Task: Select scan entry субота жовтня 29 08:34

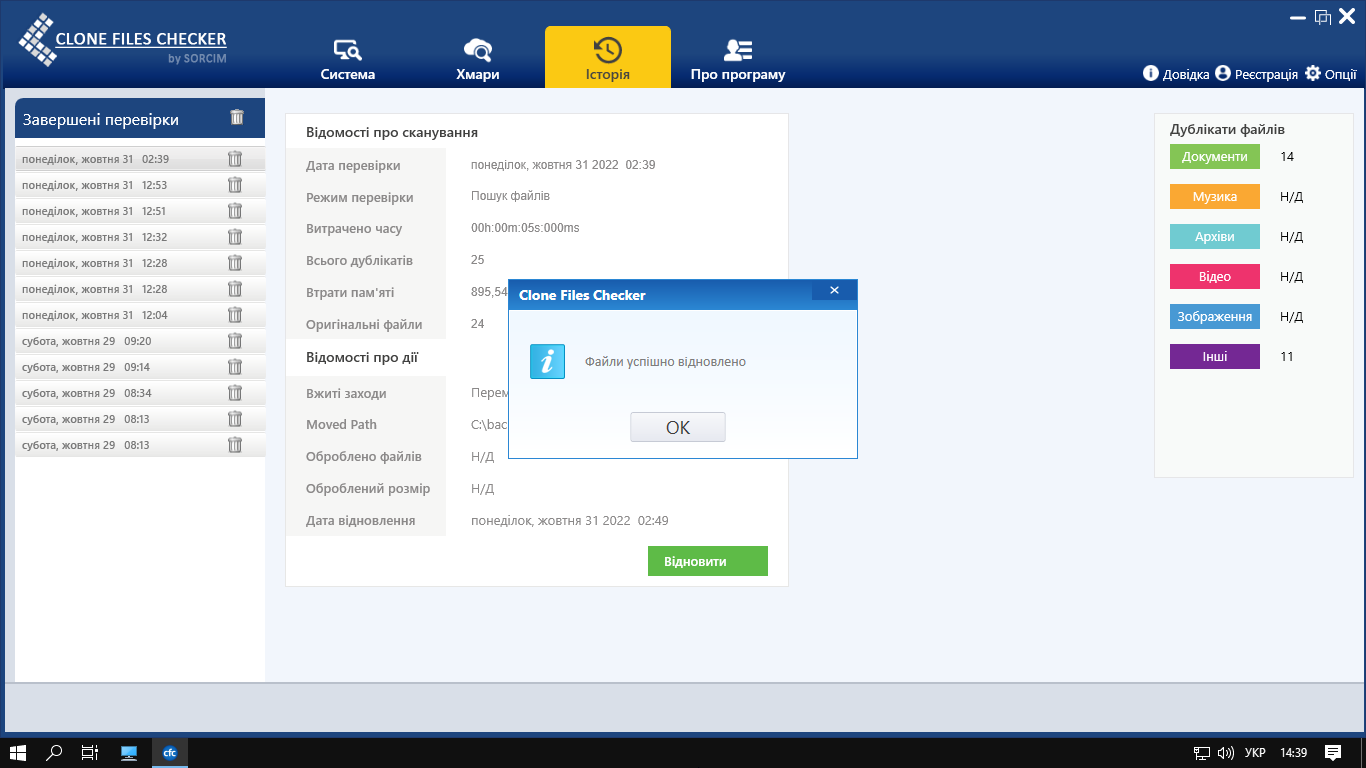Action: [140, 393]
